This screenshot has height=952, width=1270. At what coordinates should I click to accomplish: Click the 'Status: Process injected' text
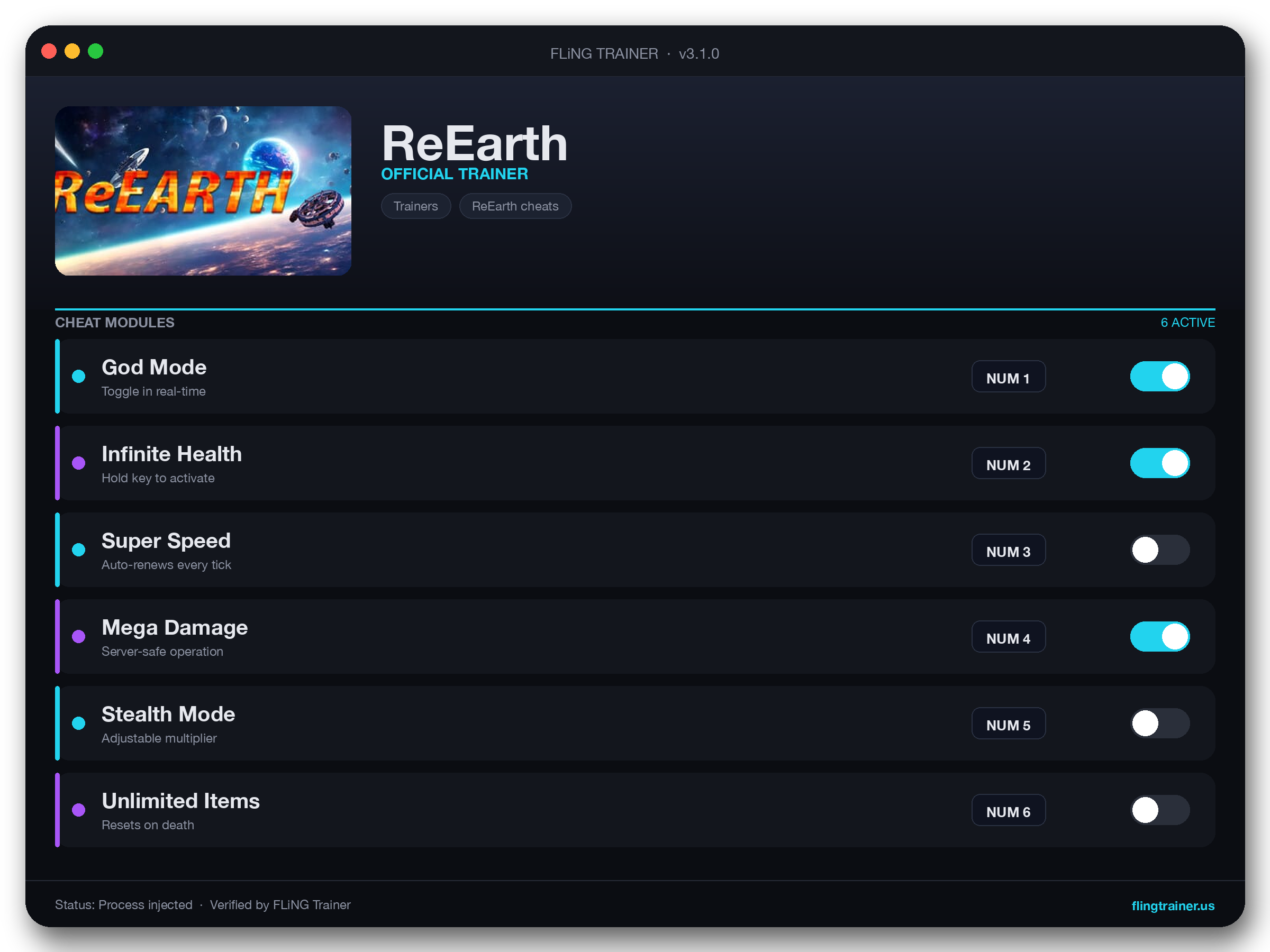[x=123, y=905]
